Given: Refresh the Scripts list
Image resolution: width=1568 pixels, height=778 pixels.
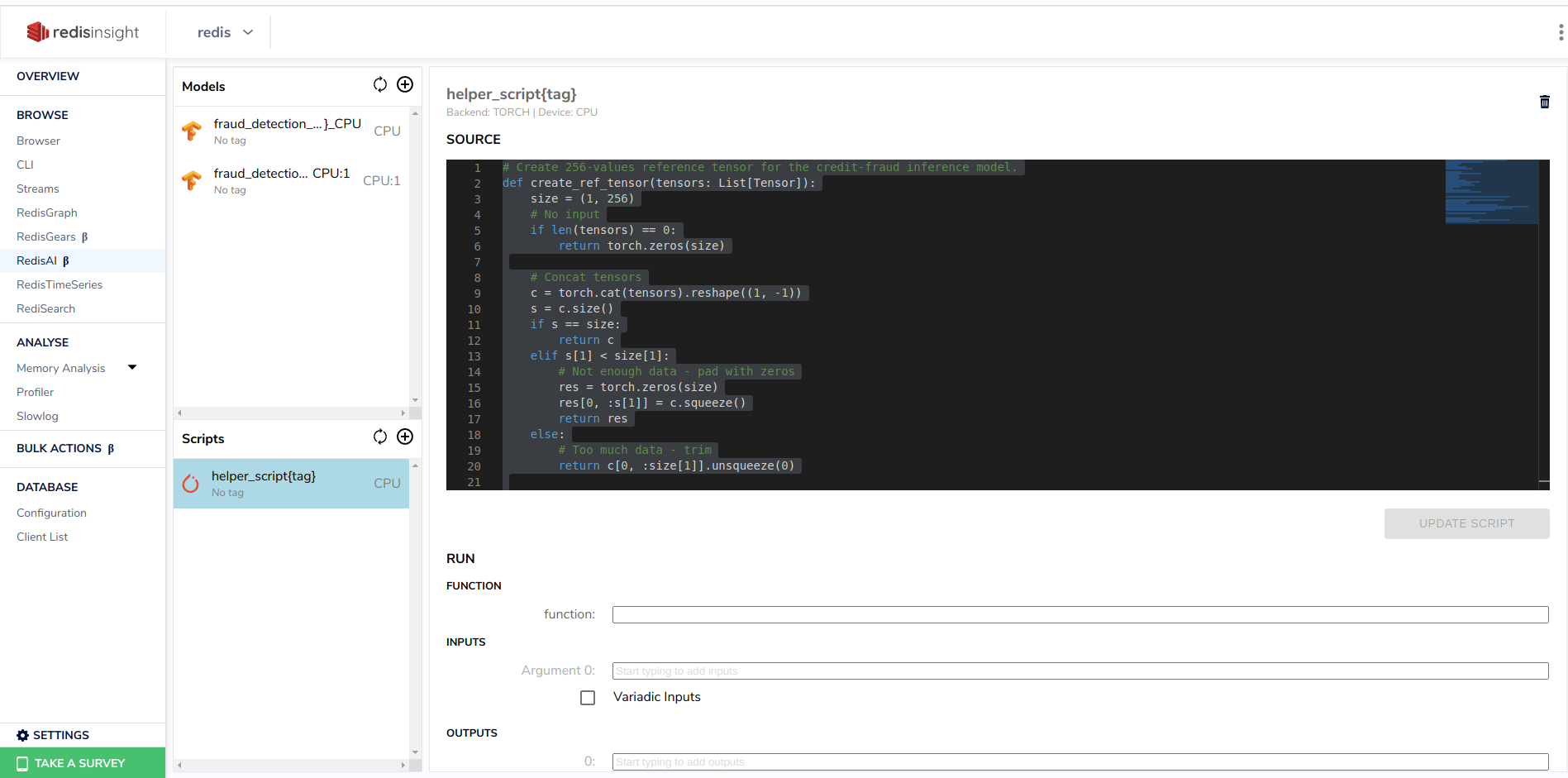Looking at the screenshot, I should tap(380, 437).
